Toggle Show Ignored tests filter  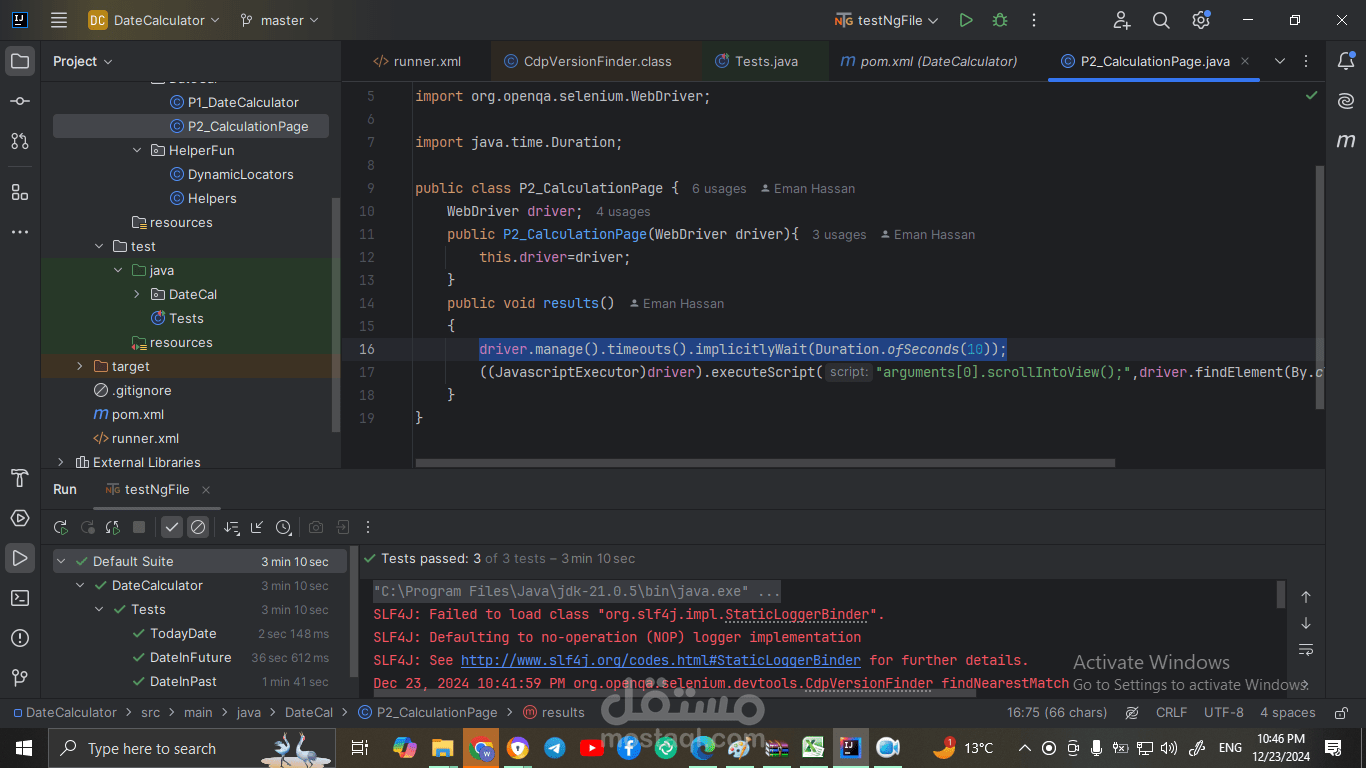click(x=197, y=527)
